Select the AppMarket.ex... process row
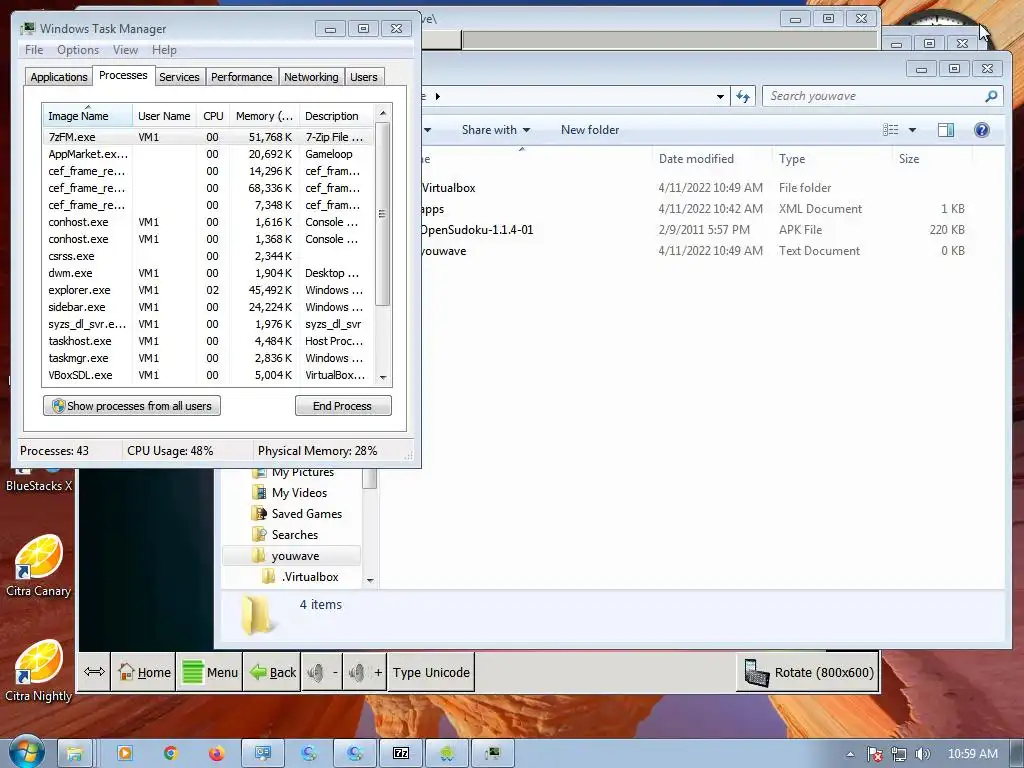Screen dimensions: 1024x768 point(208,154)
